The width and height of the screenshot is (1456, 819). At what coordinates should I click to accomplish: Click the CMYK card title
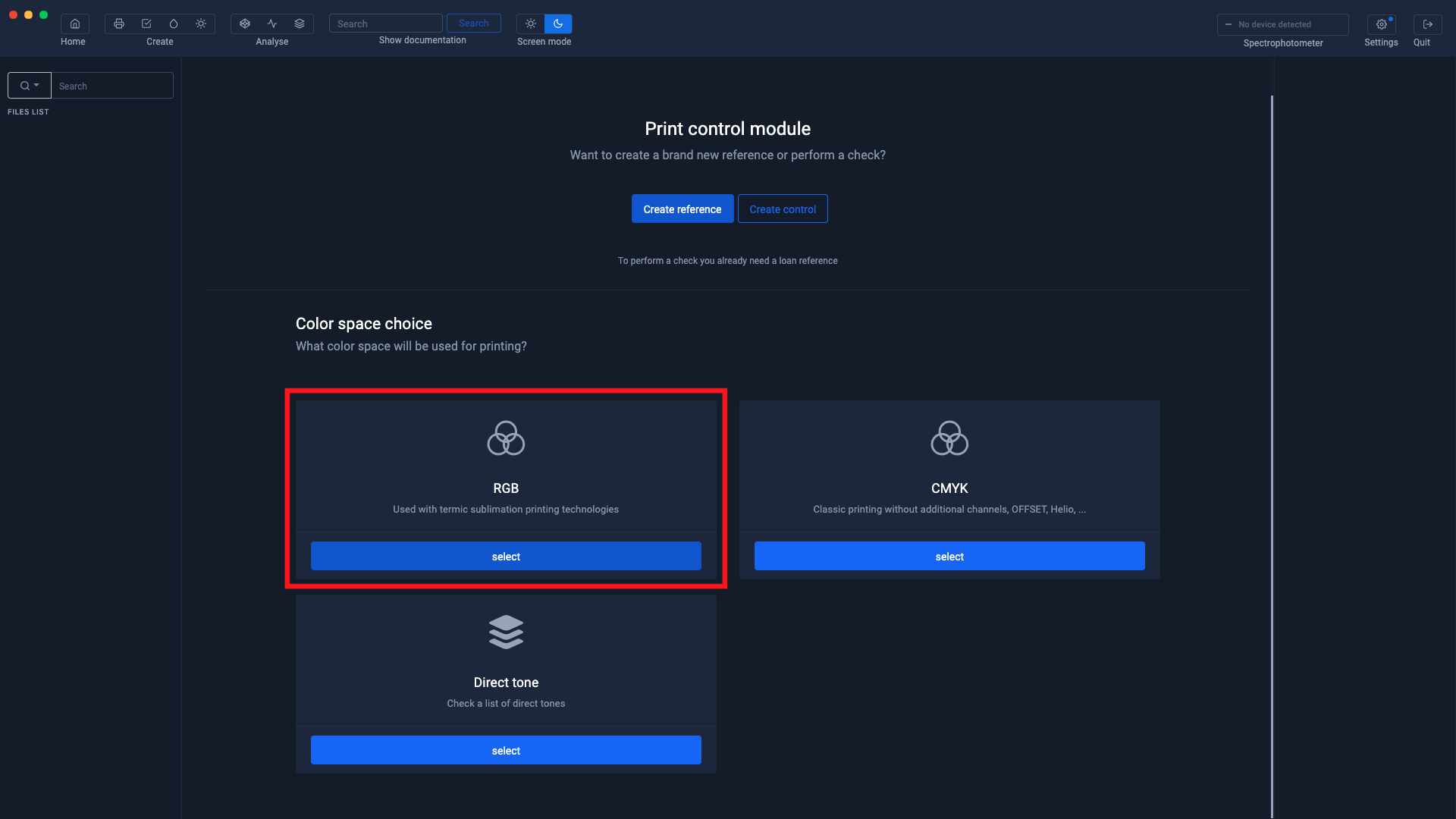pos(949,488)
